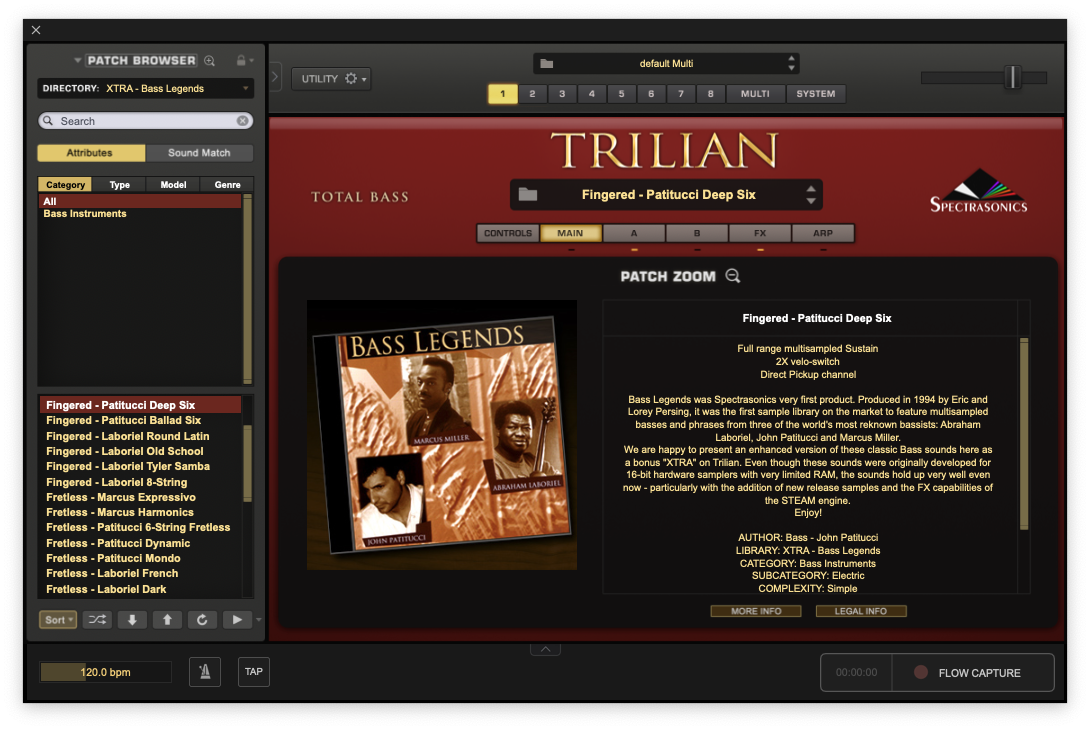Click the Flow Capture record dot
1090x730 pixels.
click(920, 672)
